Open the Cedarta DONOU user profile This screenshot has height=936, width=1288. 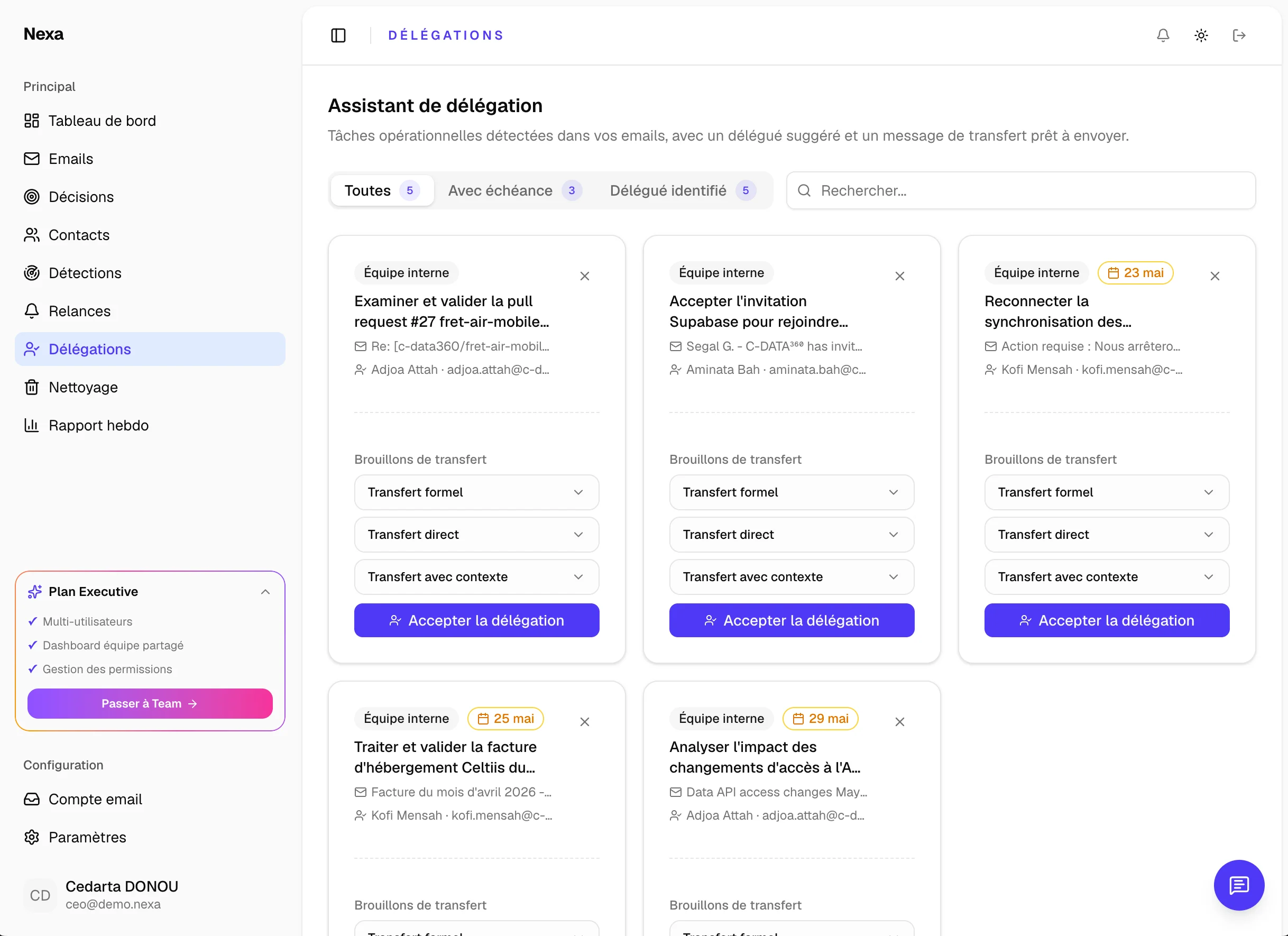click(150, 895)
